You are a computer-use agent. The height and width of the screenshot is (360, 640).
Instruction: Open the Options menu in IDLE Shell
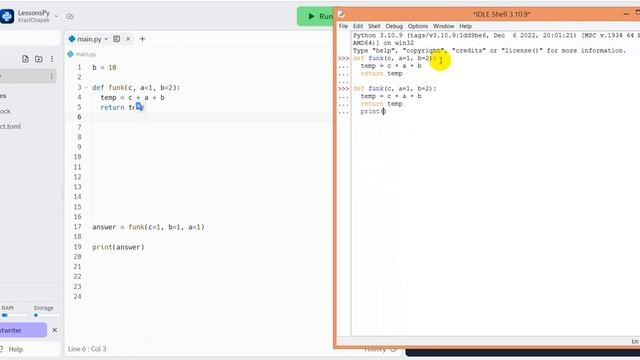pyautogui.click(x=418, y=26)
